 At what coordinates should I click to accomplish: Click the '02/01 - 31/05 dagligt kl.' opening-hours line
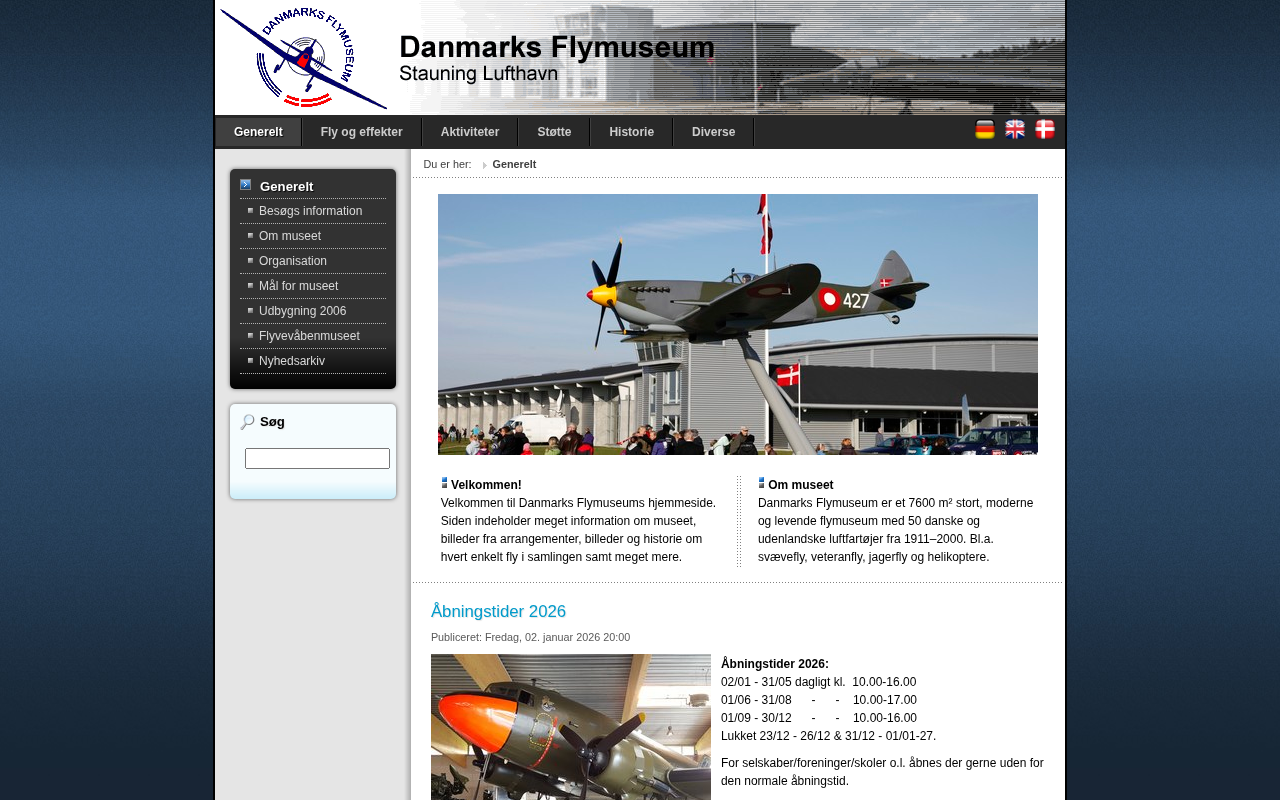(x=818, y=682)
